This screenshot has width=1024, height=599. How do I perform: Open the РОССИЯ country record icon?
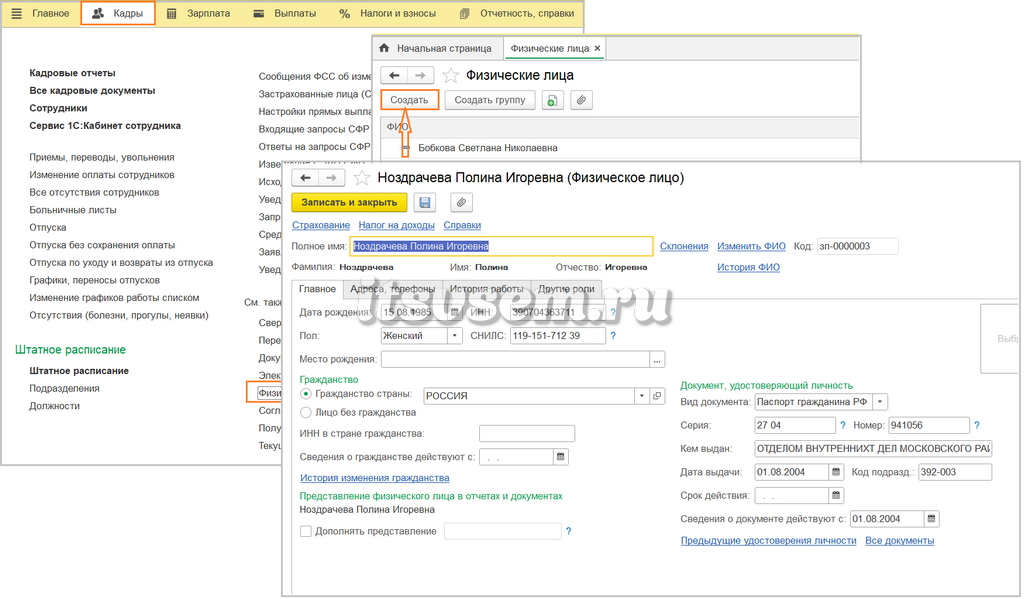click(657, 396)
